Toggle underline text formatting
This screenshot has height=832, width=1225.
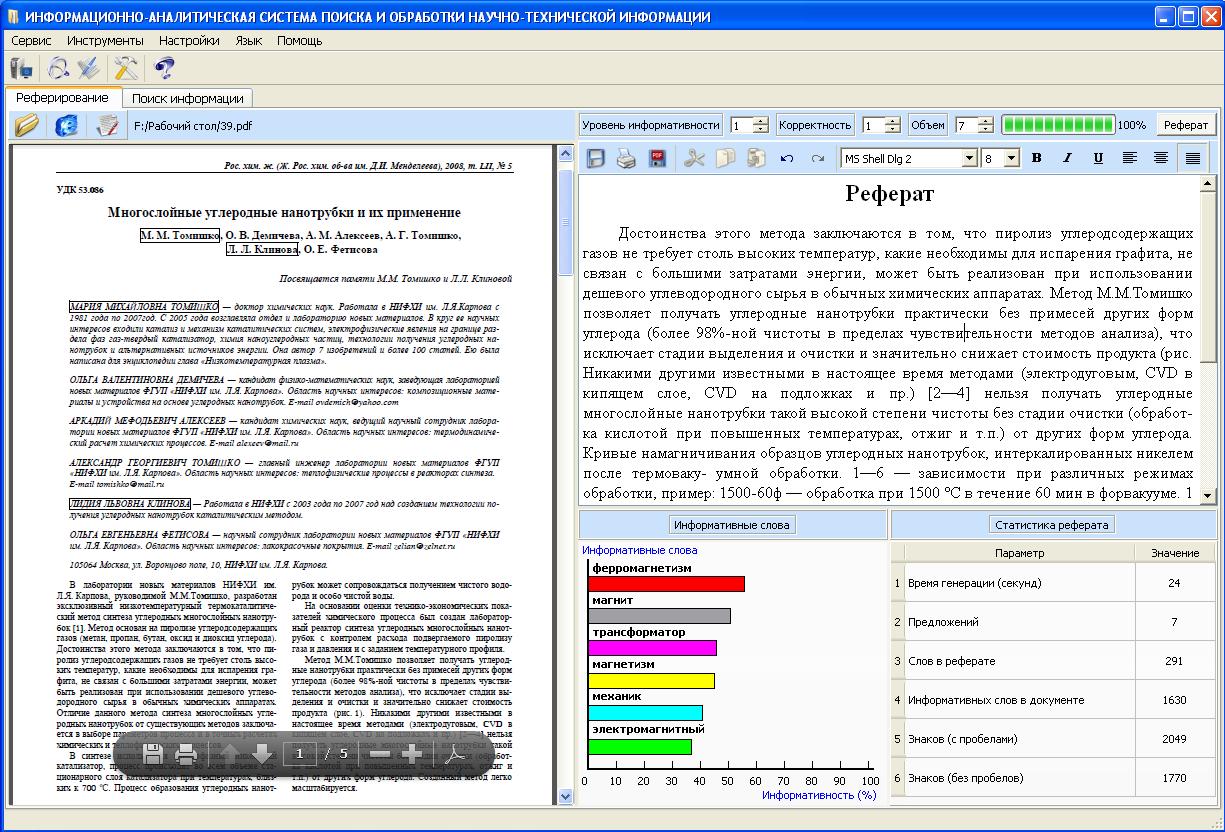1098,158
